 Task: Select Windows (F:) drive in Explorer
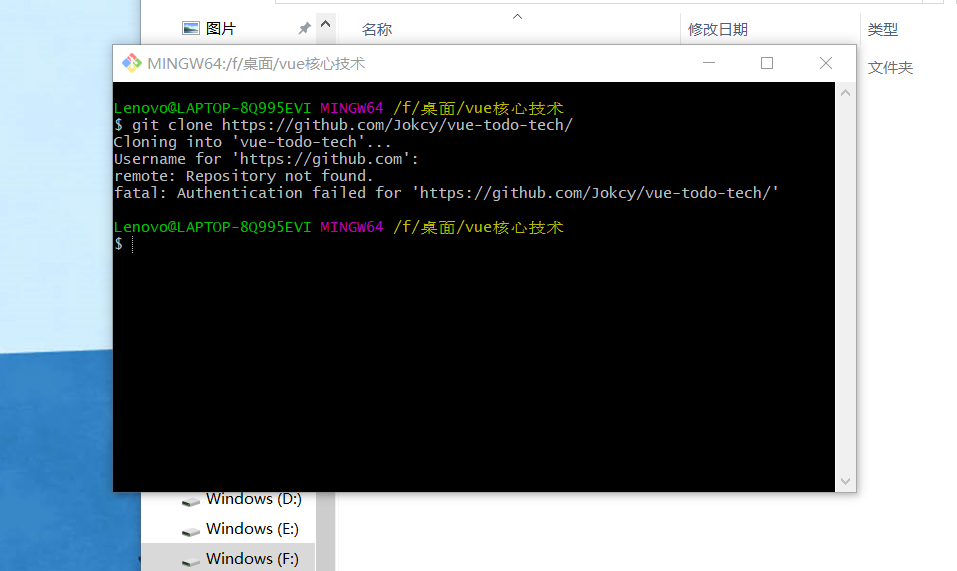point(252,558)
